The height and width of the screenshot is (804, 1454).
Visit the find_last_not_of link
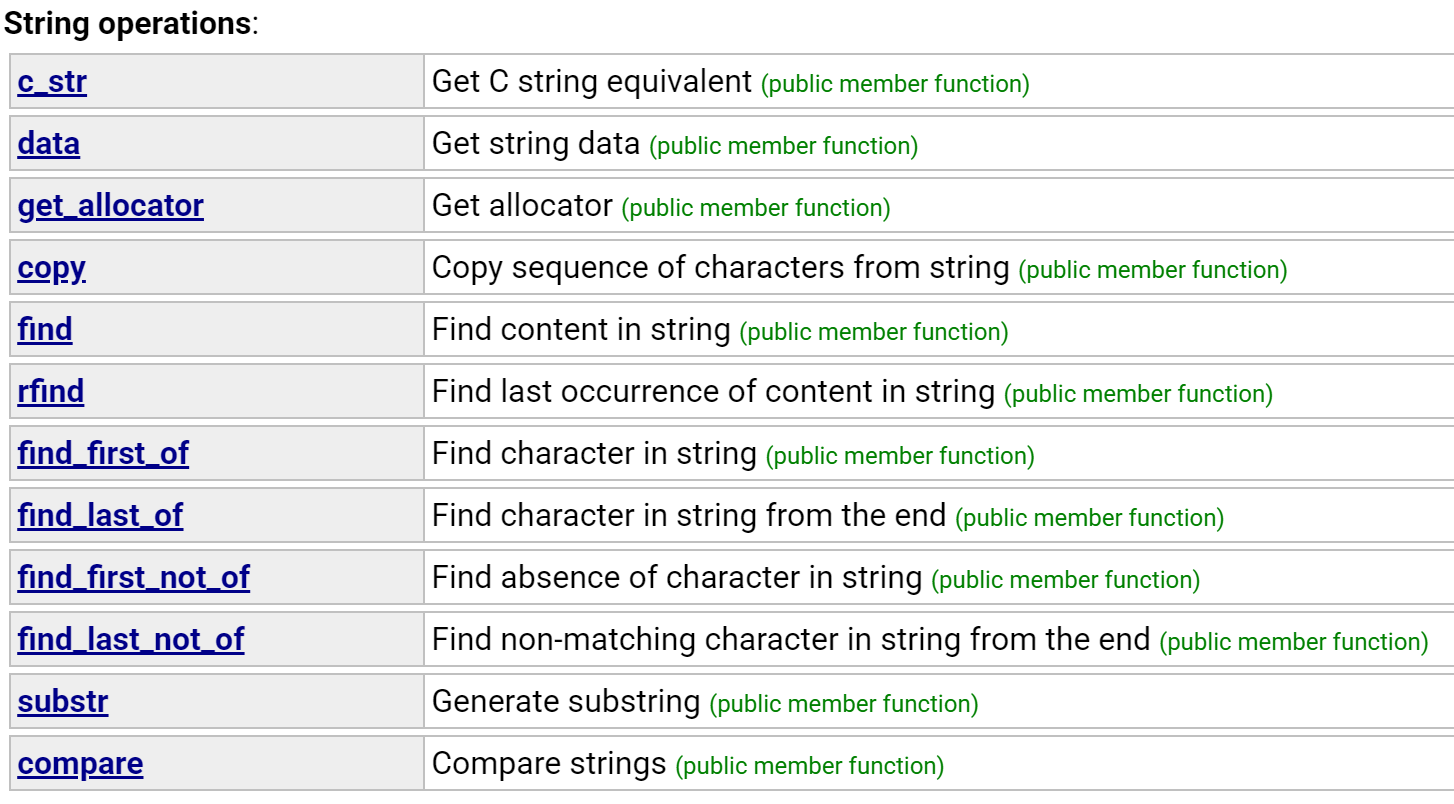(x=130, y=640)
